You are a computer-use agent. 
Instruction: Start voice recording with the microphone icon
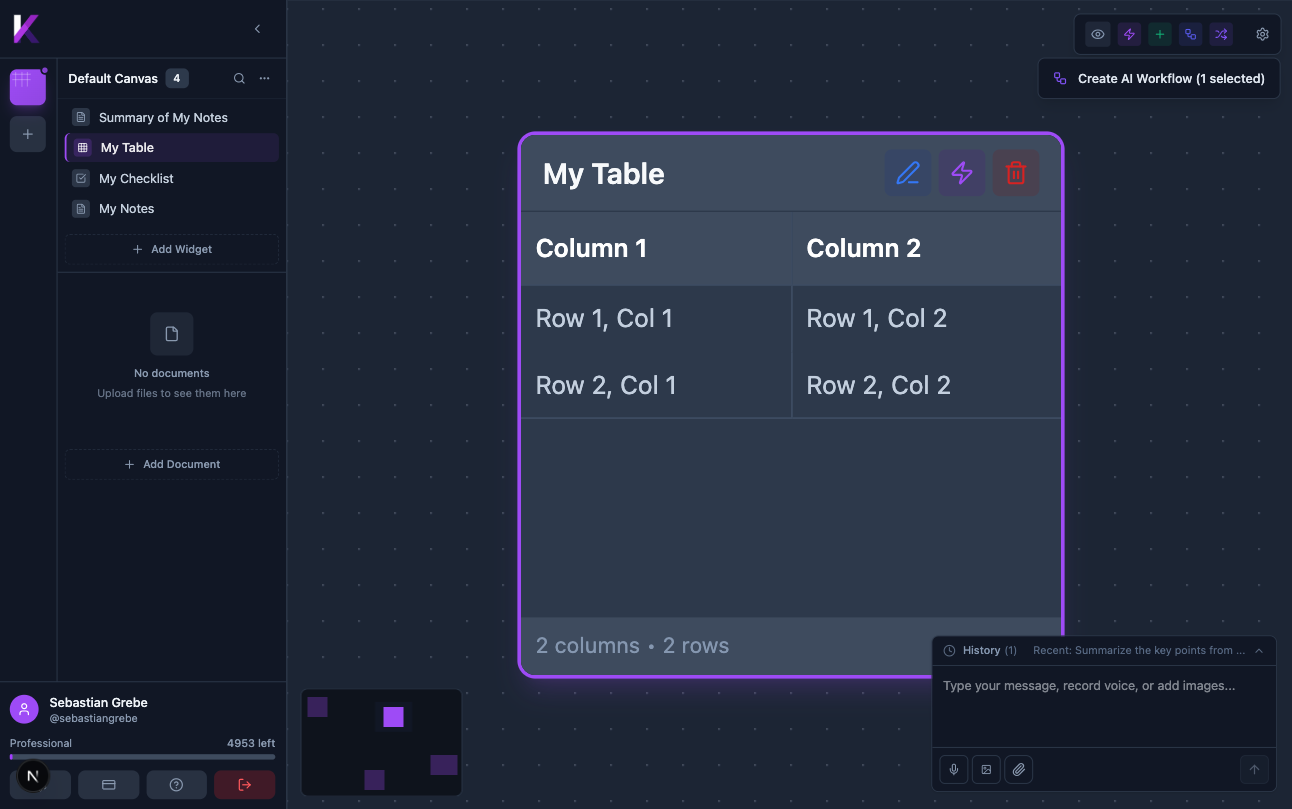pos(953,769)
